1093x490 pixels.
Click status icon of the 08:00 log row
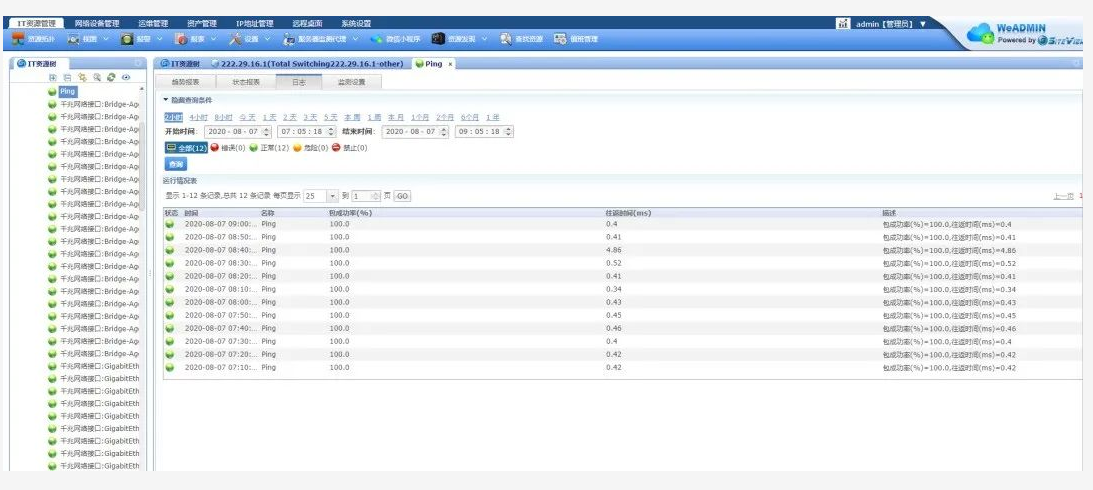tap(169, 303)
